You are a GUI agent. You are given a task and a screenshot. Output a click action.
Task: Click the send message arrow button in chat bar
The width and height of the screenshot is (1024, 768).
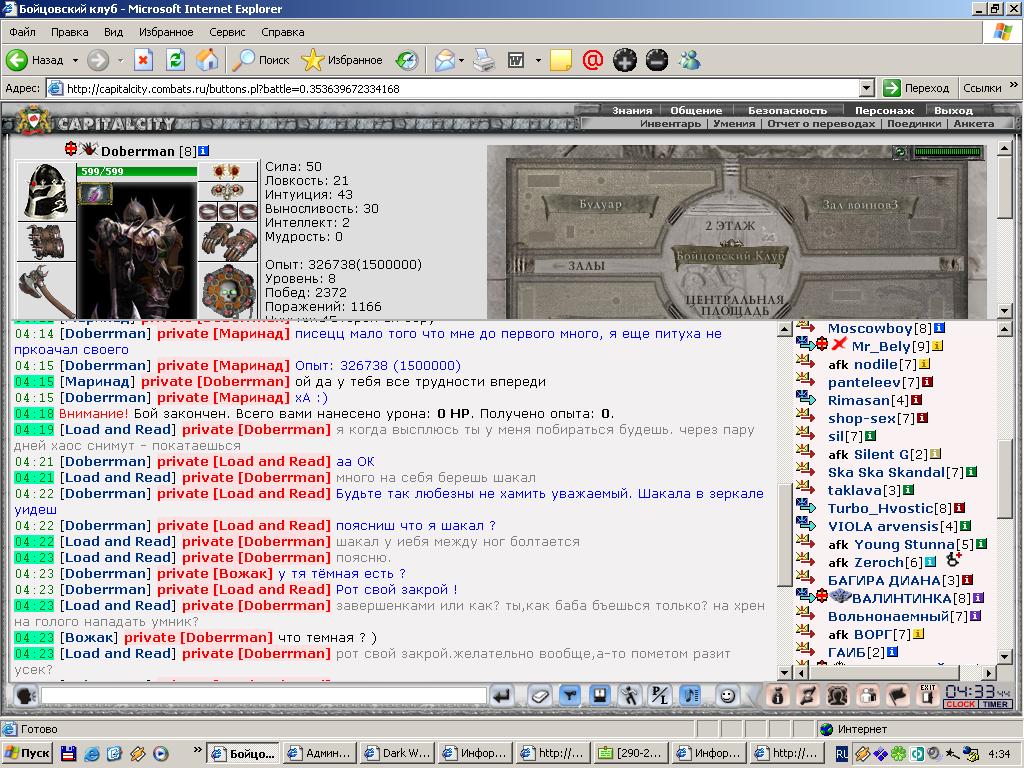tap(502, 696)
